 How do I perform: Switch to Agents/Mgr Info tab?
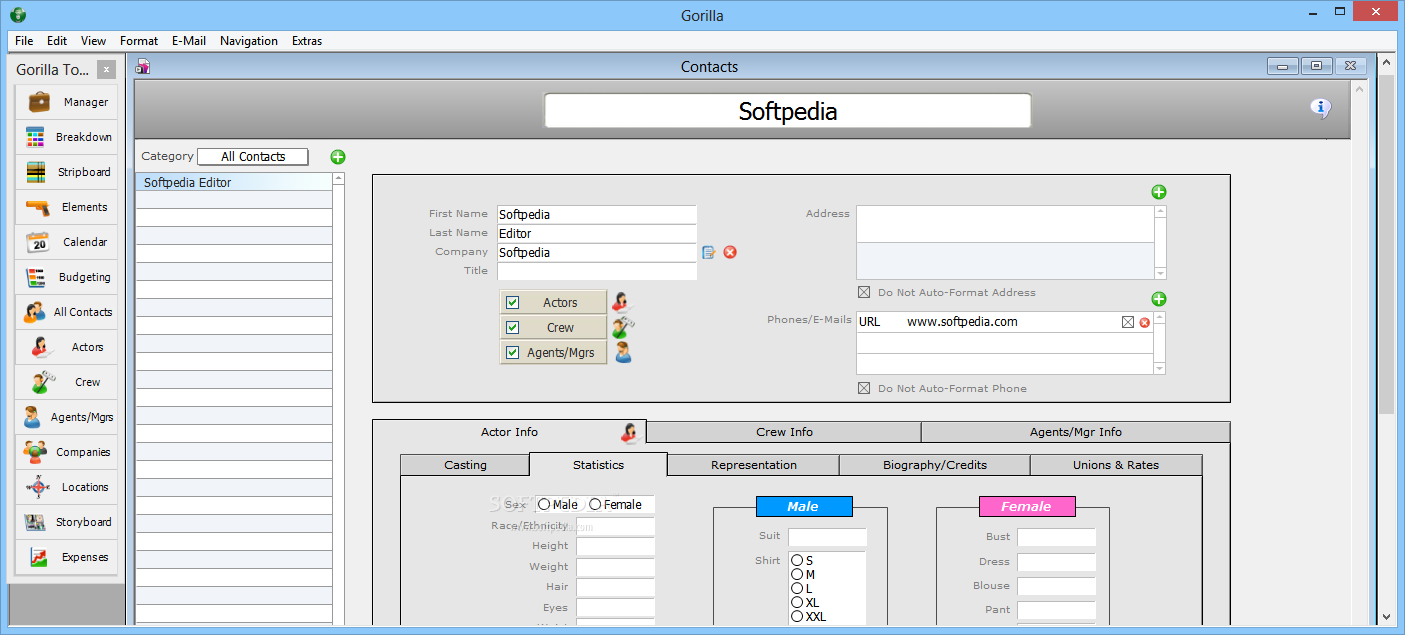[x=1076, y=432]
